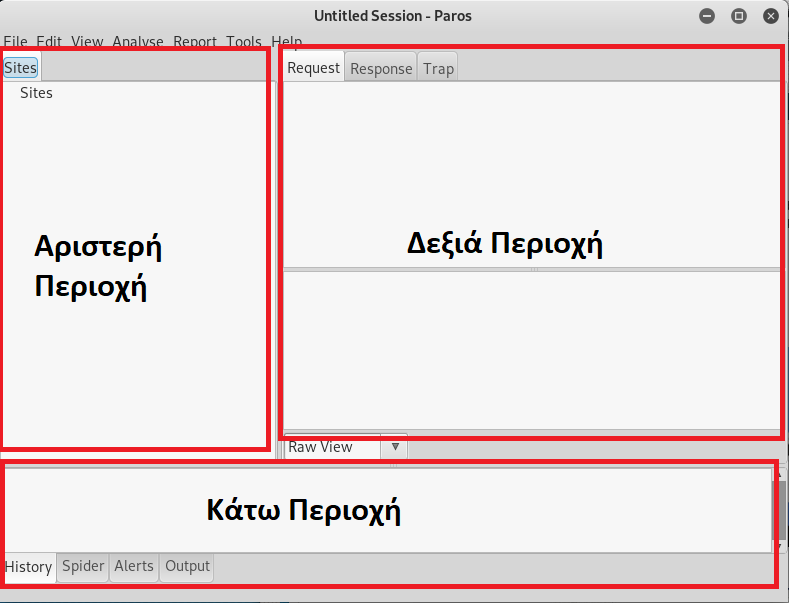Select the Sites tab in left panel
789x603 pixels.
[x=21, y=67]
